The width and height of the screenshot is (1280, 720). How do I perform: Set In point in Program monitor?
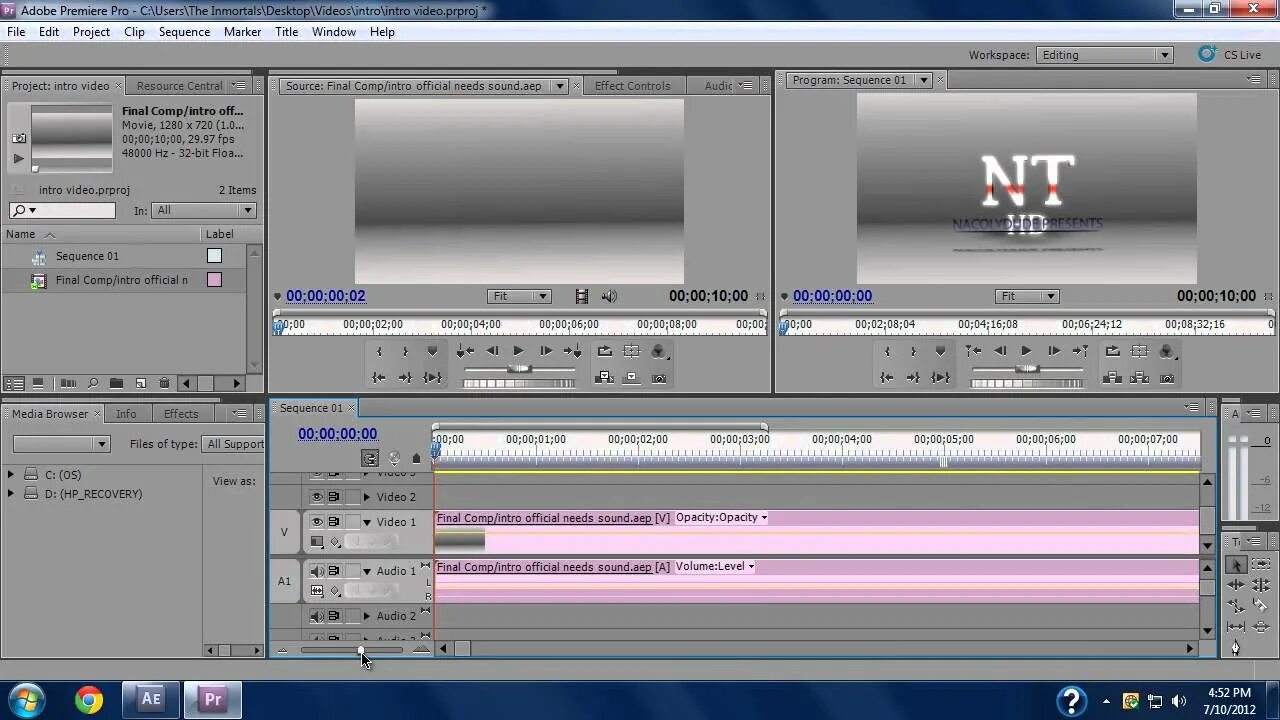[887, 351]
